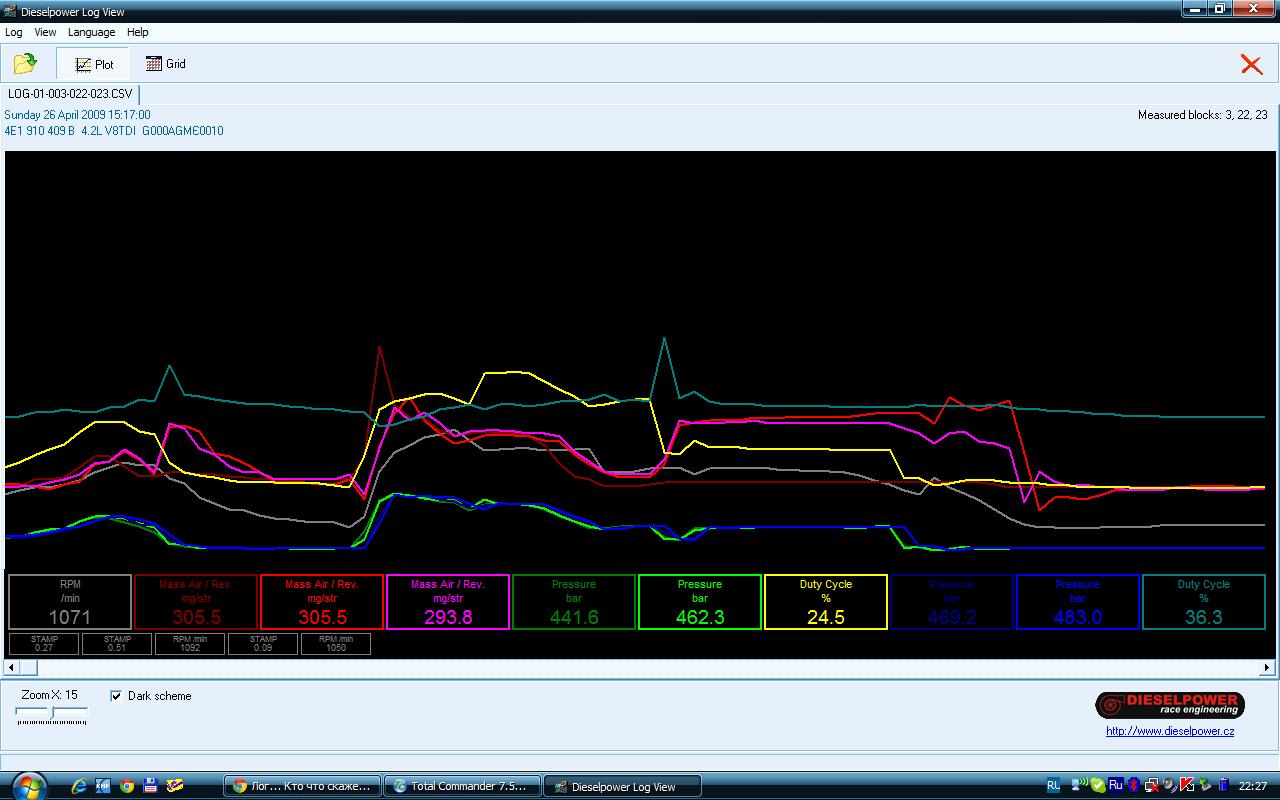Click the red X close-log icon
This screenshot has height=800, width=1280.
(1251, 64)
